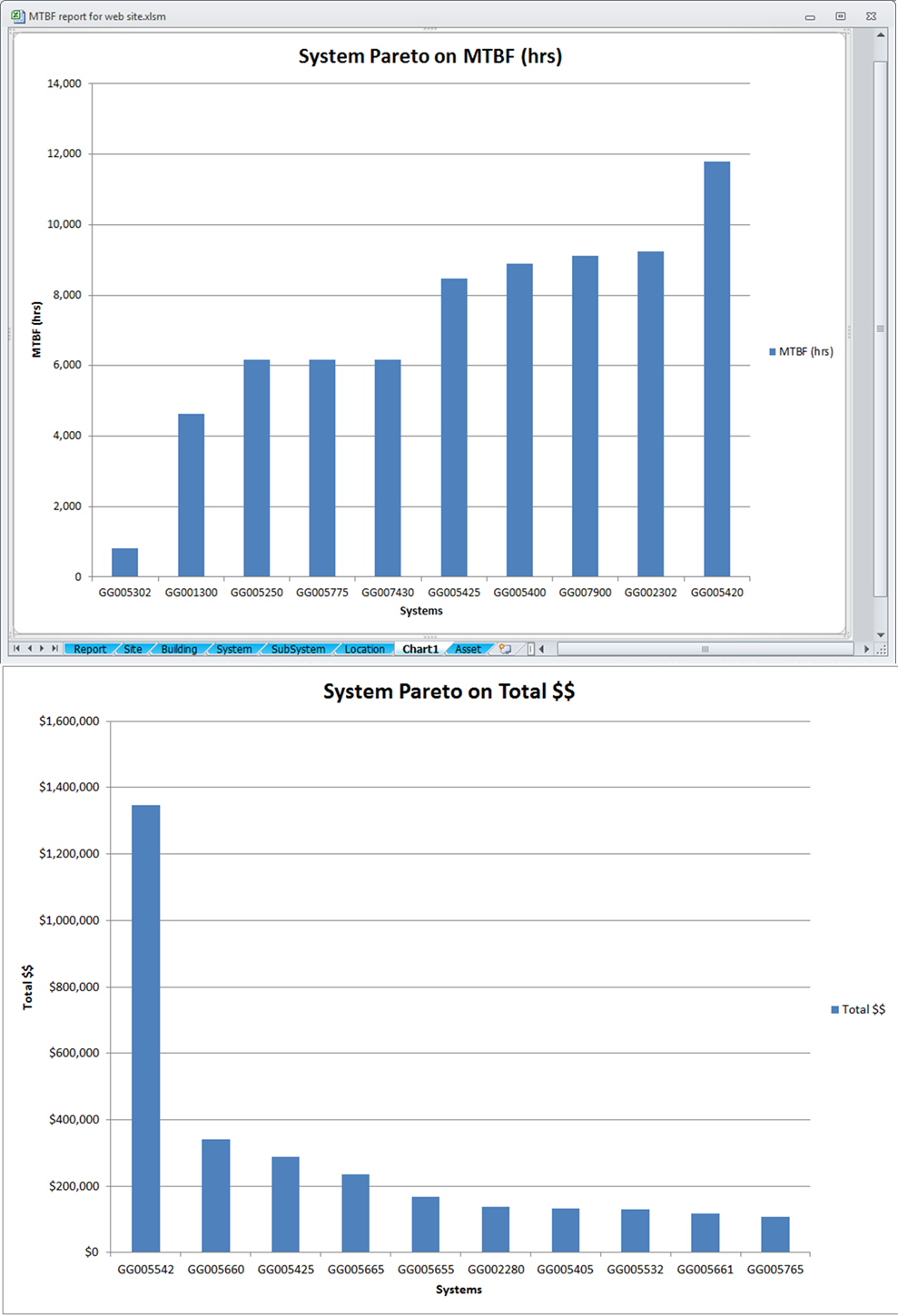This screenshot has height=1316, width=898.
Task: Select the GG001300 bar in MTBF chart
Action: coord(191,496)
